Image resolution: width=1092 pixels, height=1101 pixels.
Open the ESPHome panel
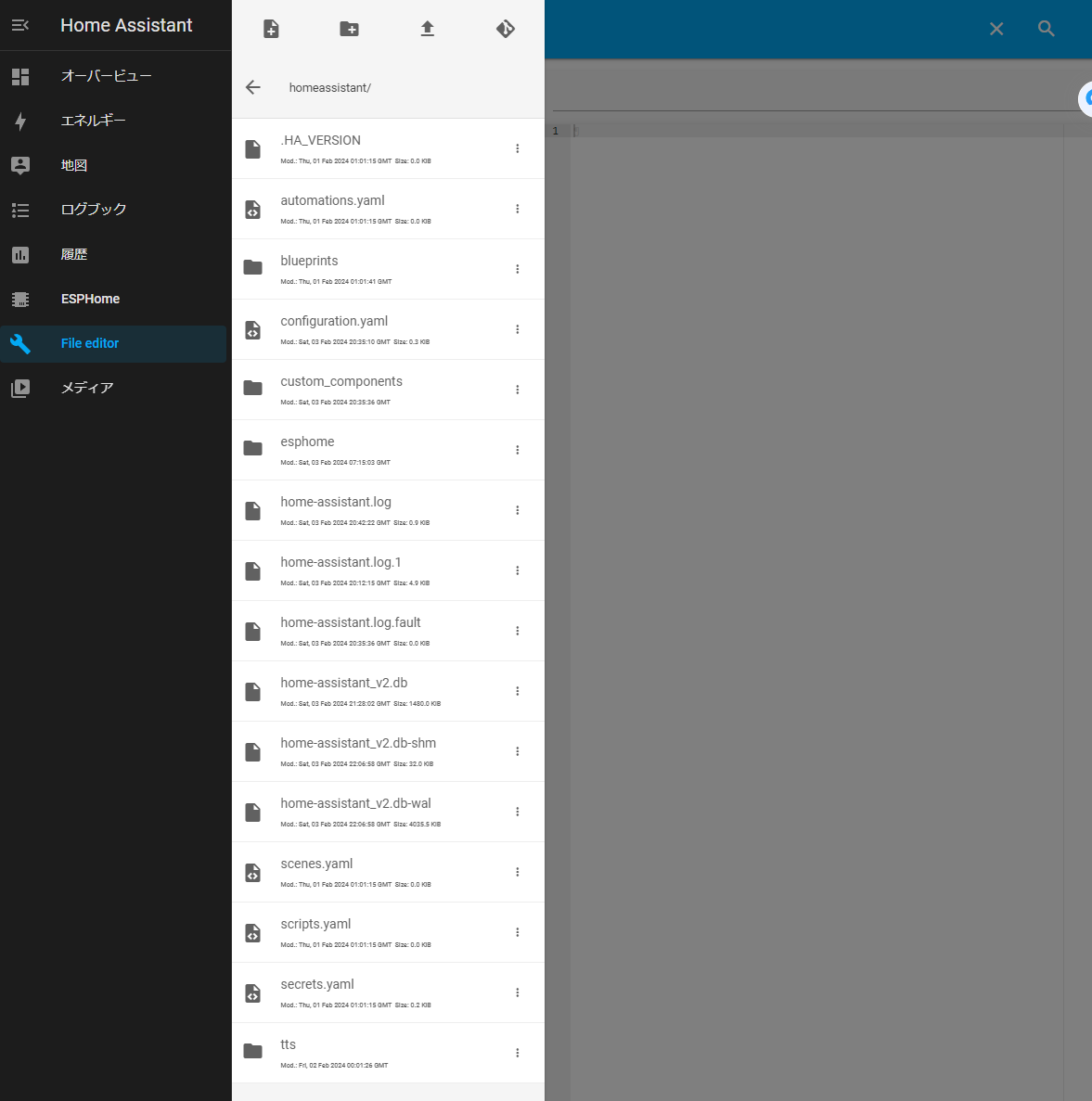pos(113,299)
